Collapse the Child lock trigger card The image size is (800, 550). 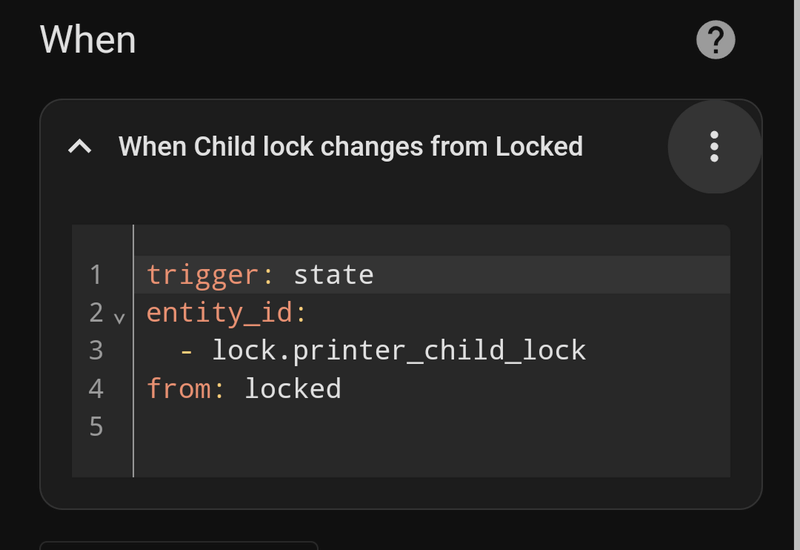80,147
